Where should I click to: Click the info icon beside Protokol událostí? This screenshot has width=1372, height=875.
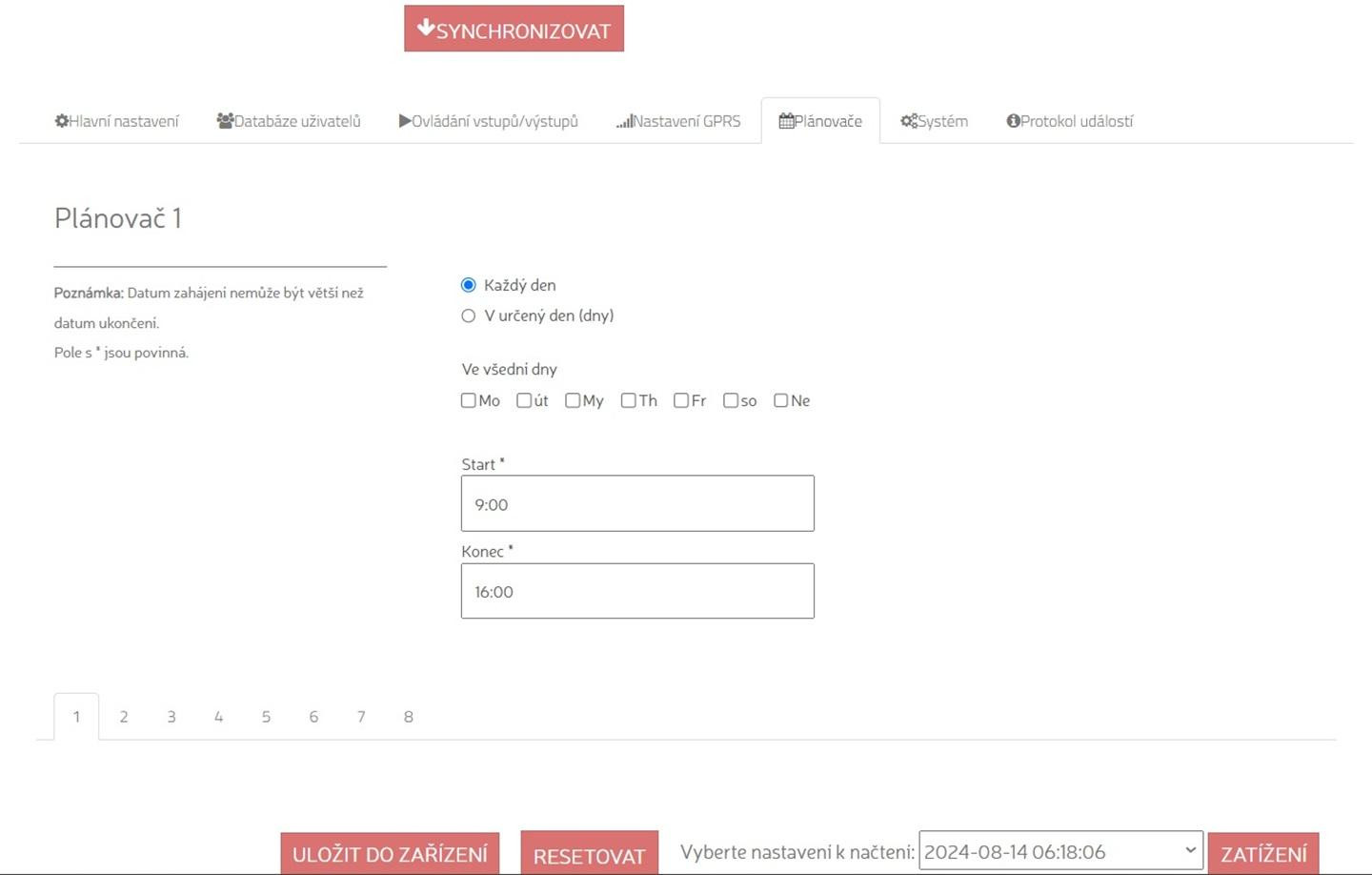[x=1013, y=121]
